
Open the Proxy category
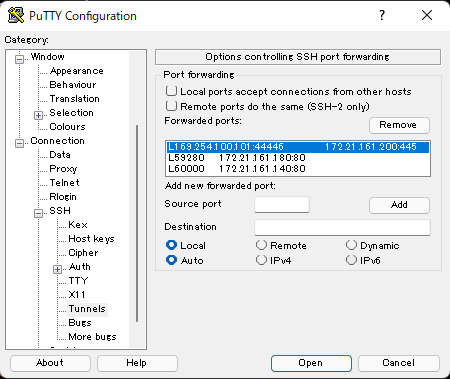(63, 169)
